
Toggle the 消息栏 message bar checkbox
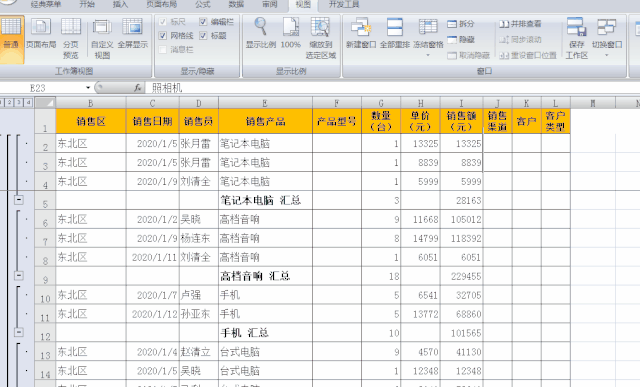tap(162, 49)
